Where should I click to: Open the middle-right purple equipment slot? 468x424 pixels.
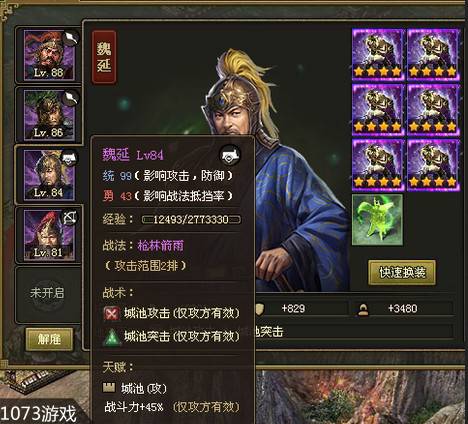click(x=433, y=110)
